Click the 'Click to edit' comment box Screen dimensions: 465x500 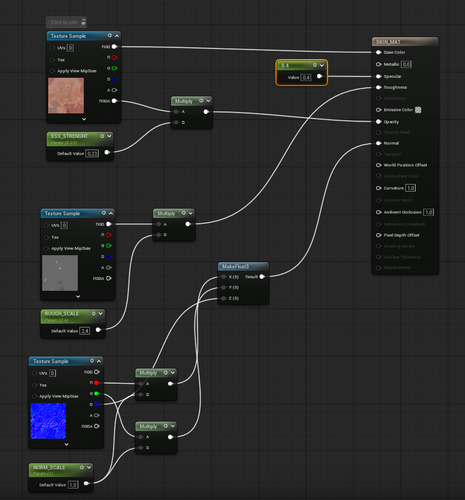(66, 22)
